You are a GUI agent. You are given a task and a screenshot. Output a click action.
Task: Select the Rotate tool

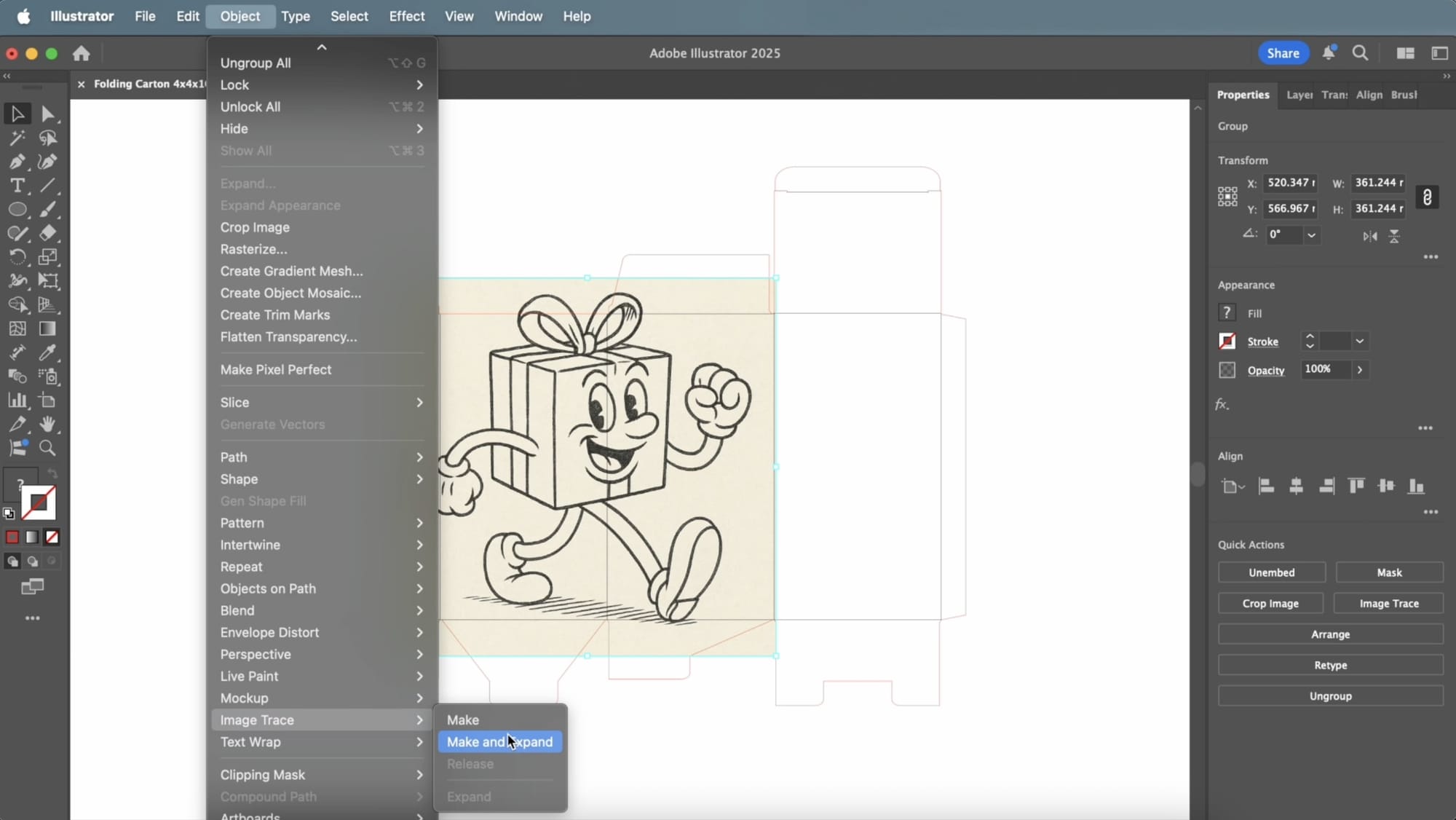[x=17, y=257]
